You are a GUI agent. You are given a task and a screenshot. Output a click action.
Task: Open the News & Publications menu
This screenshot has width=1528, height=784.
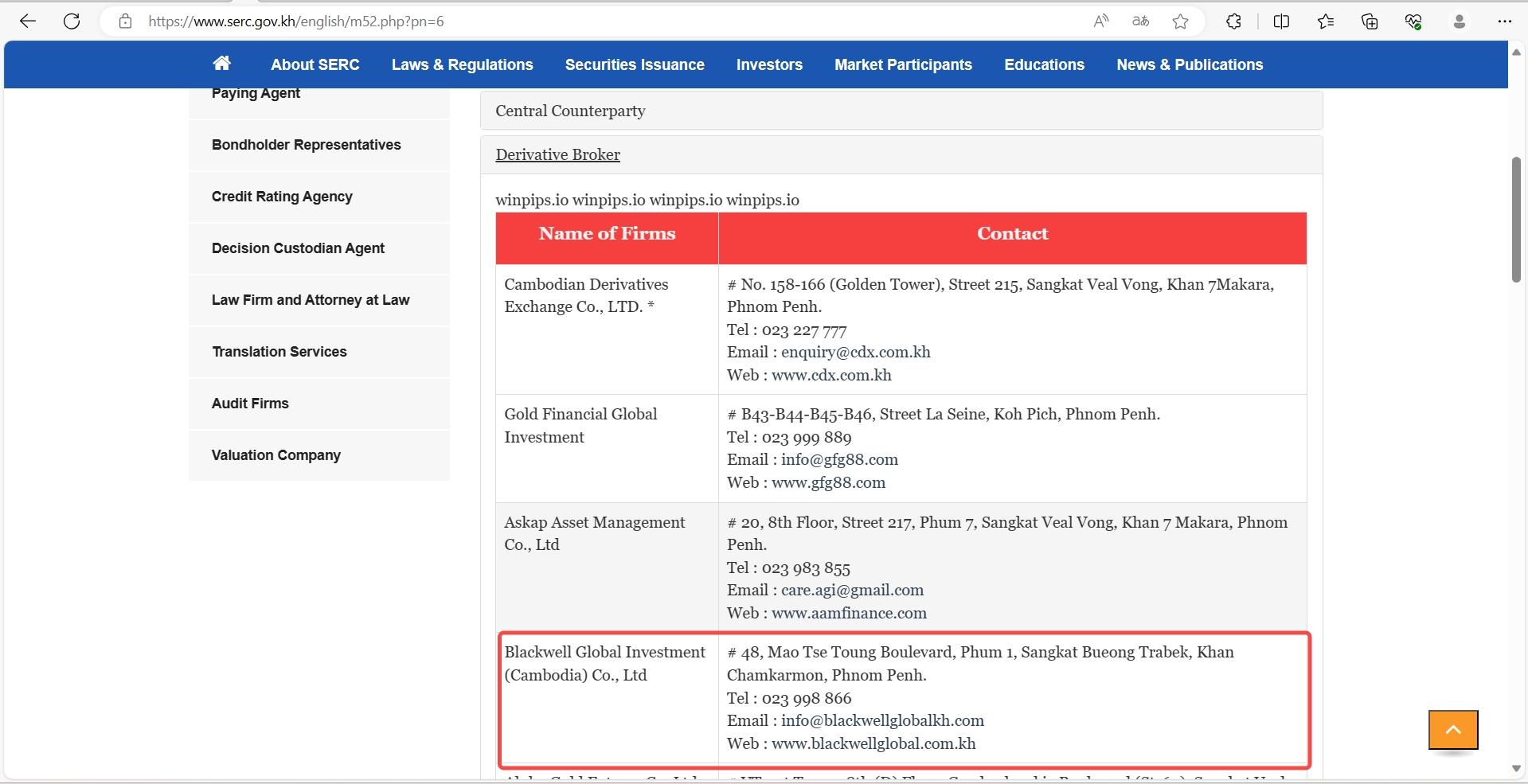1190,64
